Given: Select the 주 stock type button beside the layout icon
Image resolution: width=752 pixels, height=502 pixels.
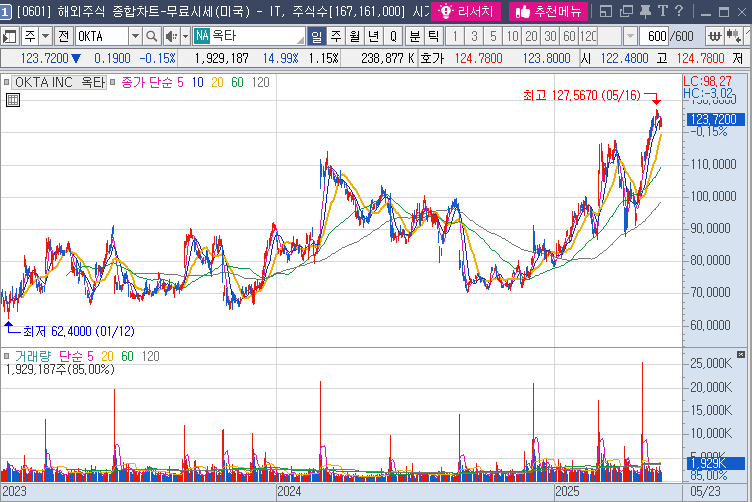Looking at the screenshot, I should tap(30, 36).
